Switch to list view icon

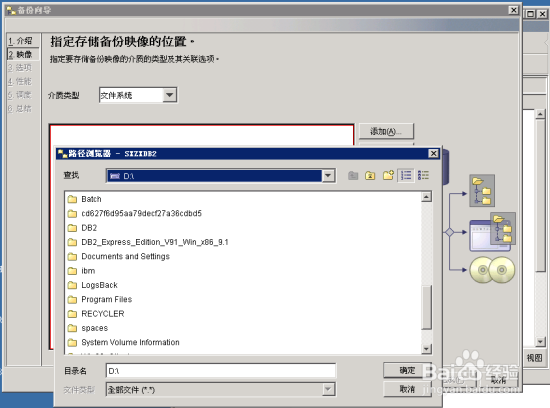[x=406, y=175]
